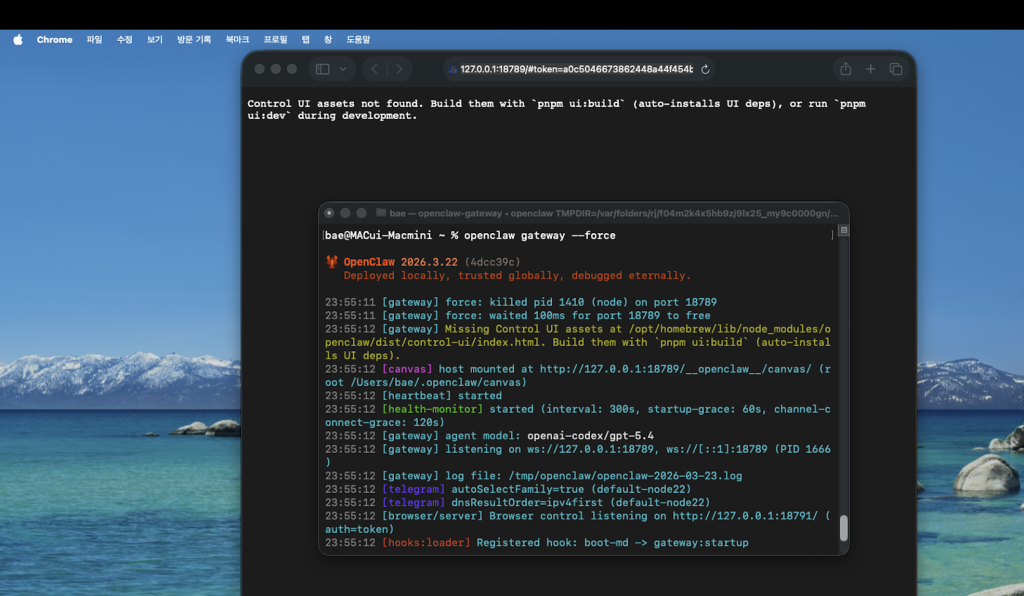The height and width of the screenshot is (596, 1024).
Task: Reload the page with the refresh icon
Action: point(705,69)
